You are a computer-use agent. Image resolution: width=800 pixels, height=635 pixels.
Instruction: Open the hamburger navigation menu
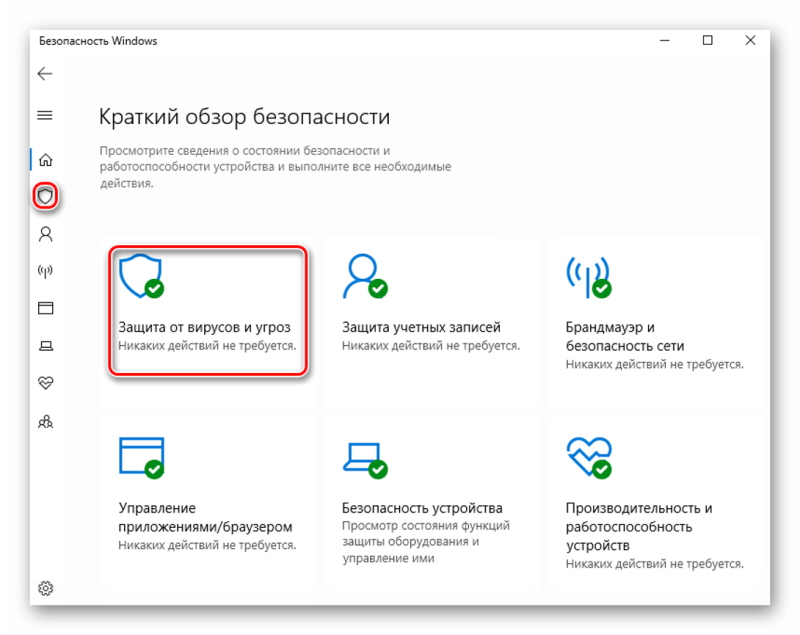(x=45, y=115)
